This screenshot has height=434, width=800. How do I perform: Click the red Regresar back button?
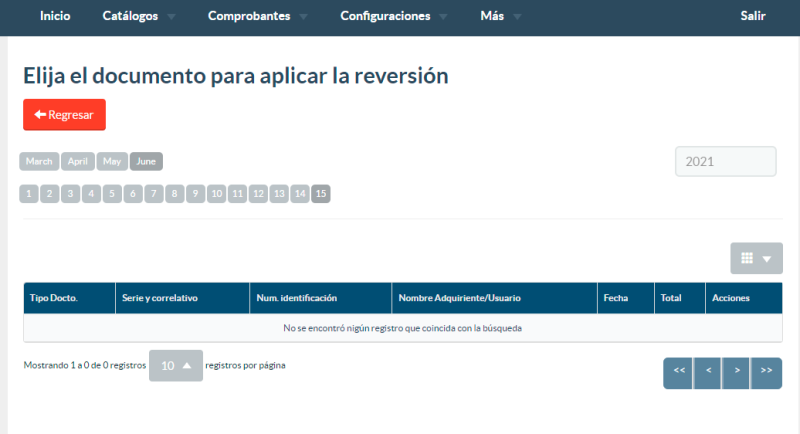(64, 115)
